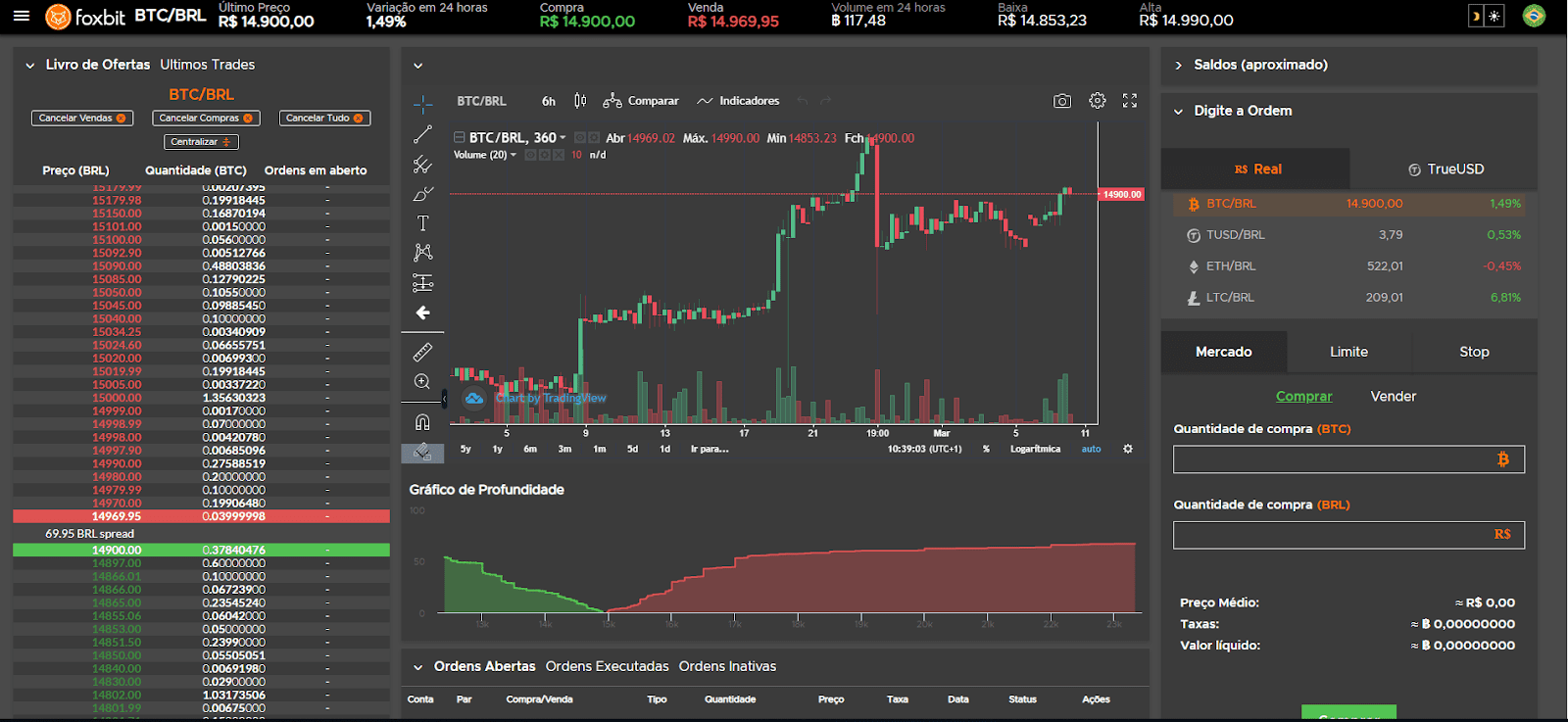This screenshot has height=722, width=1568.
Task: Toggle the percent scale option
Action: click(x=986, y=449)
